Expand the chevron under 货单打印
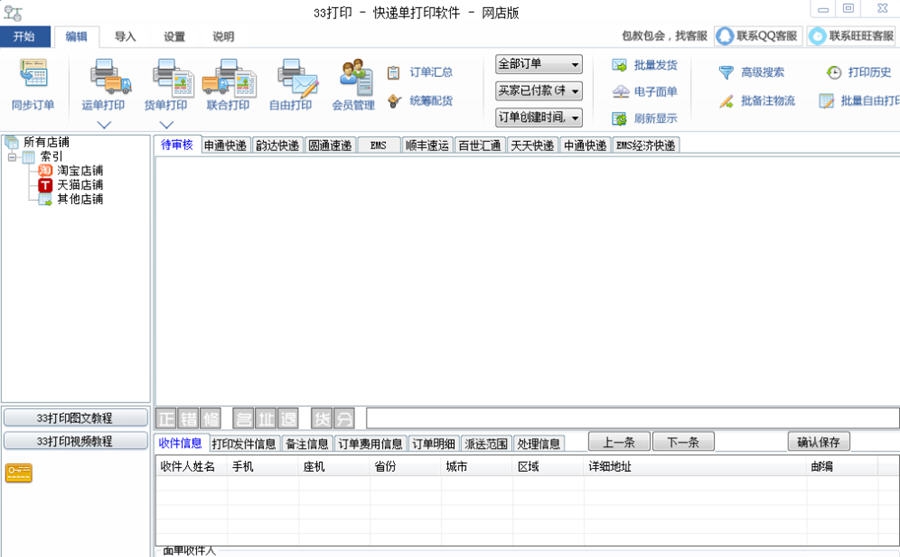900x557 pixels. 166,125
